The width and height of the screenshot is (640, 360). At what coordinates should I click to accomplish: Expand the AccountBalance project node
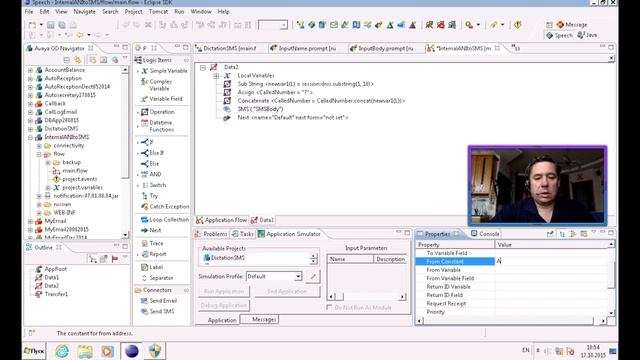click(x=30, y=70)
